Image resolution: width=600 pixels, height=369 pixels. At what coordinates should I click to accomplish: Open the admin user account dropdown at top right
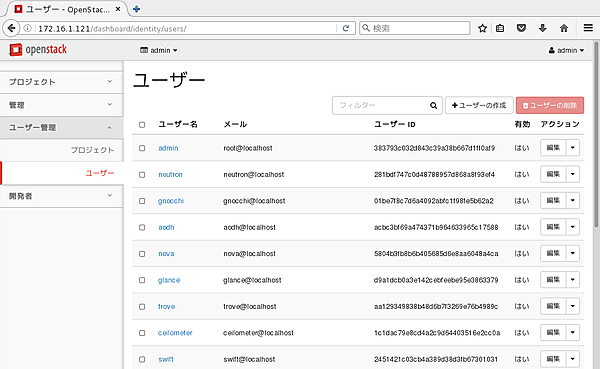point(566,50)
